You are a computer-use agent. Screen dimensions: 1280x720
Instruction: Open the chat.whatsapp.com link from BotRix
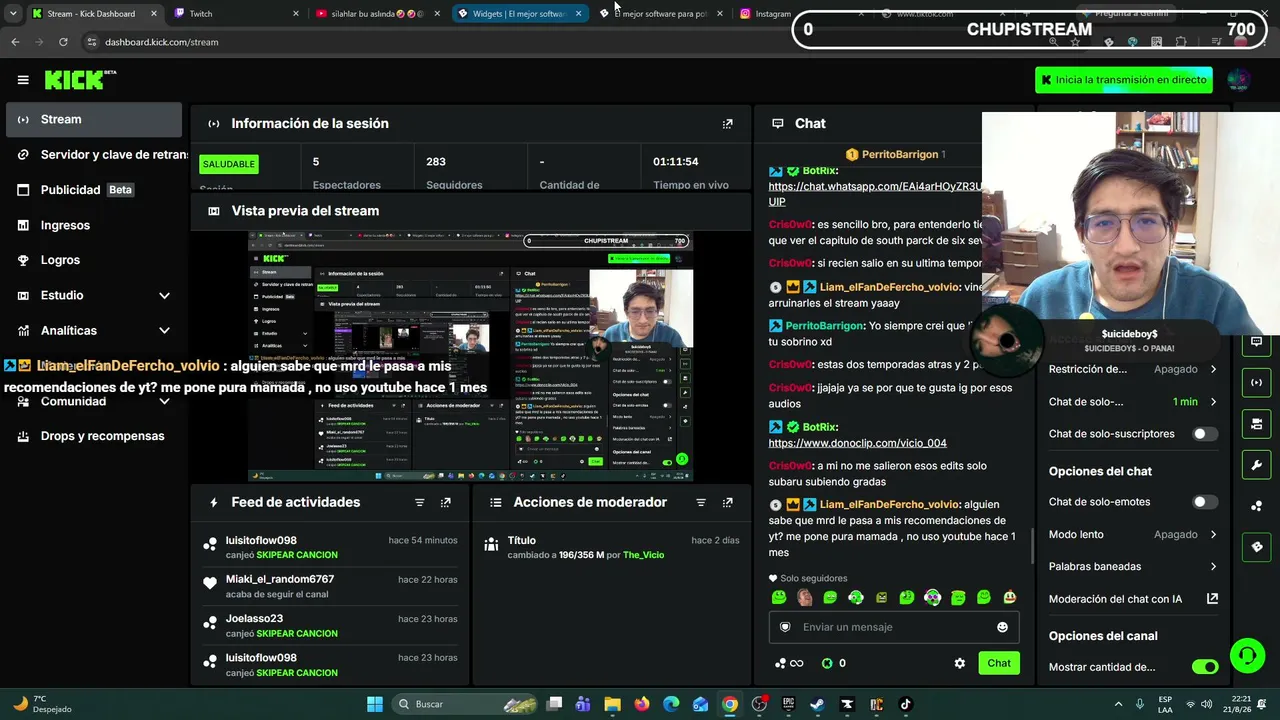point(875,194)
